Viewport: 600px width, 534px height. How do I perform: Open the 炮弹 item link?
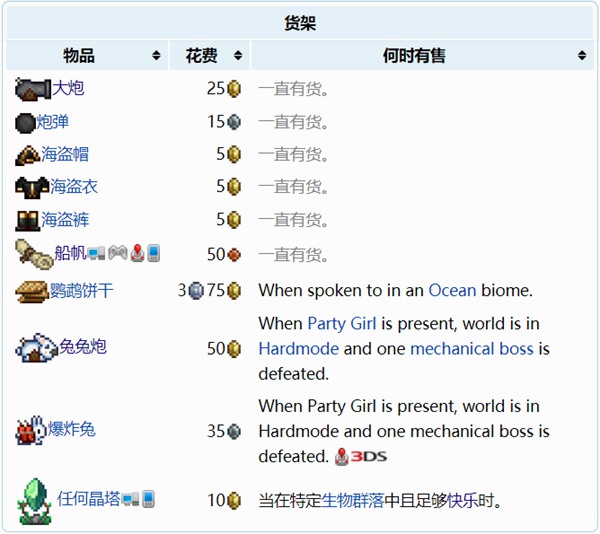(x=52, y=122)
